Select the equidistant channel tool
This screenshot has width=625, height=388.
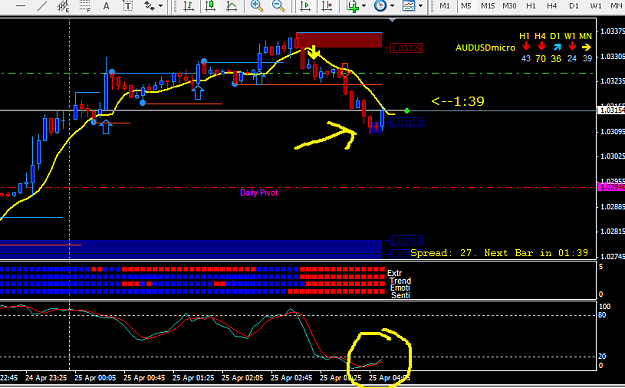coord(63,6)
